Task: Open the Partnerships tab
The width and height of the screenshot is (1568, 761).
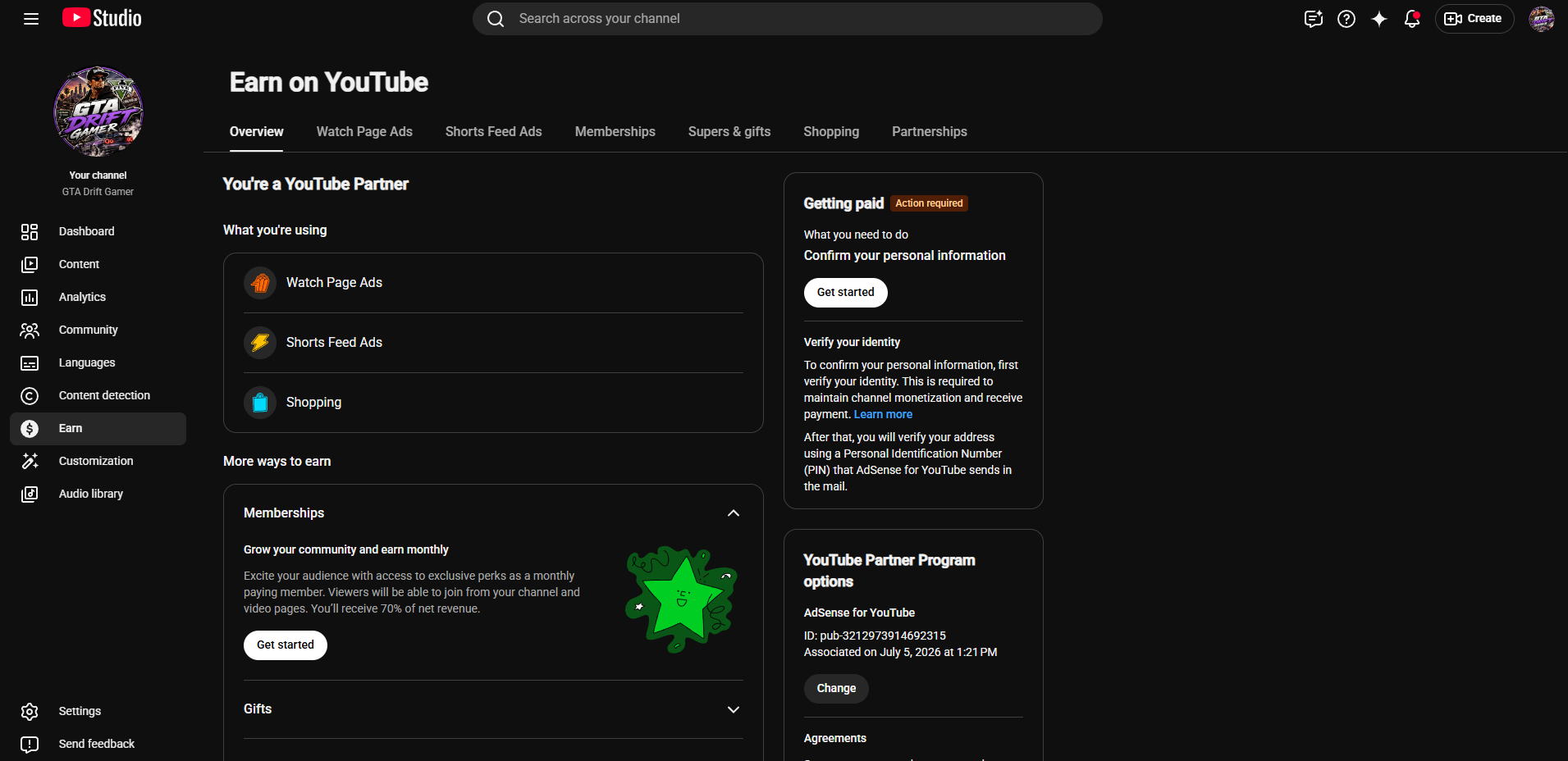Action: [x=930, y=132]
